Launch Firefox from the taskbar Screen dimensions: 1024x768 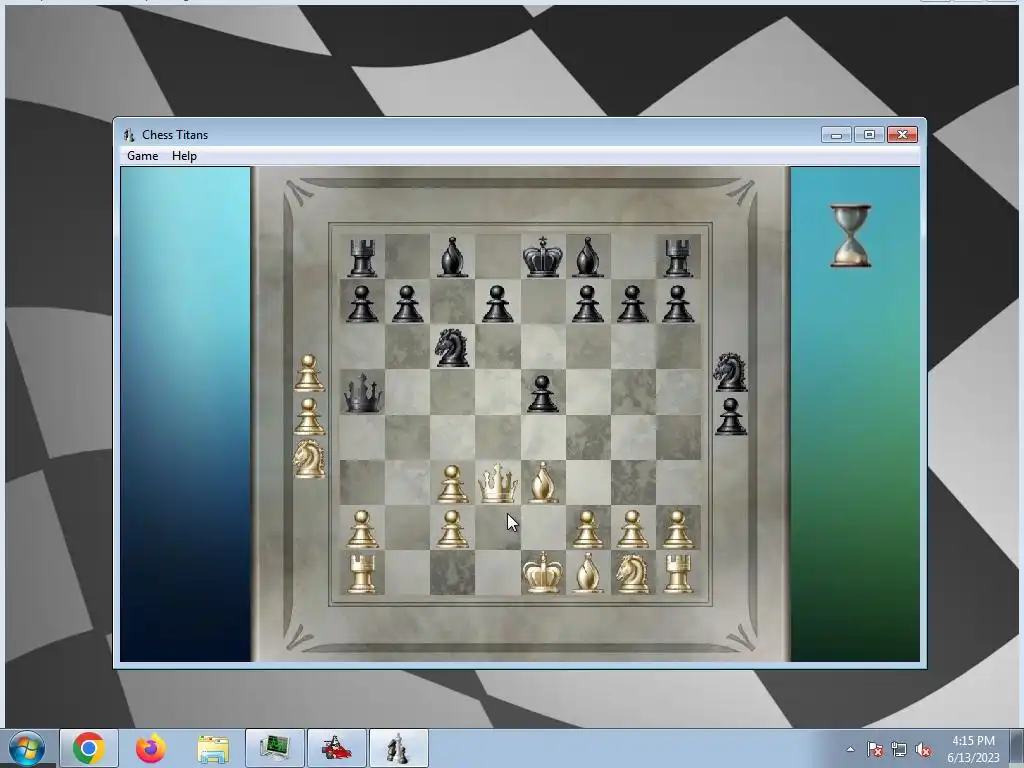pyautogui.click(x=151, y=748)
